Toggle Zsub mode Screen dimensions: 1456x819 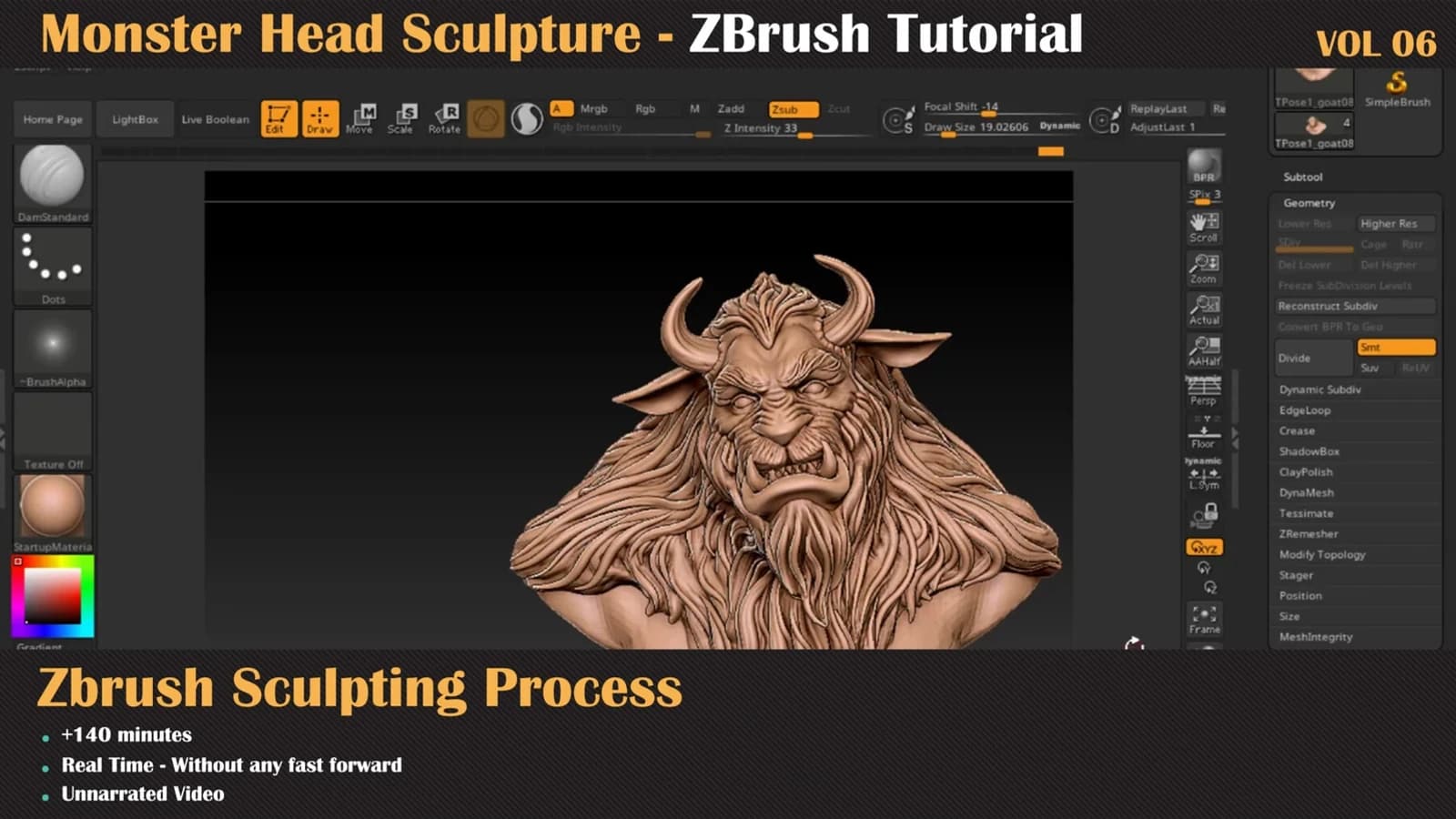793,109
